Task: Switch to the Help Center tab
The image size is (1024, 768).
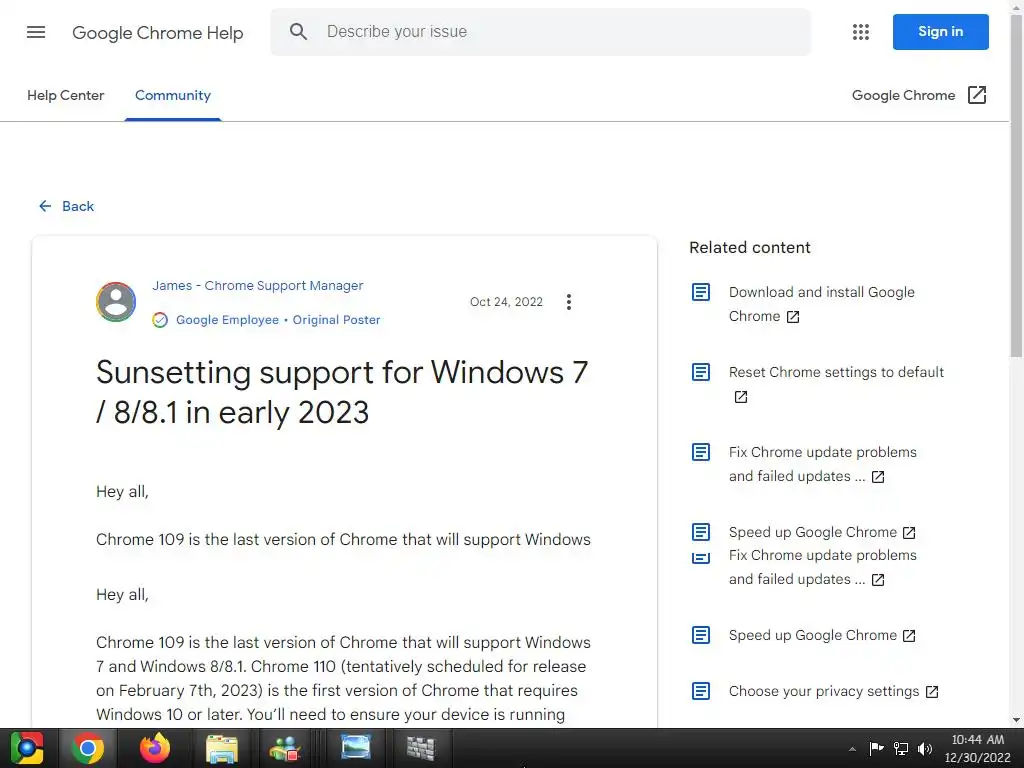Action: (x=65, y=95)
